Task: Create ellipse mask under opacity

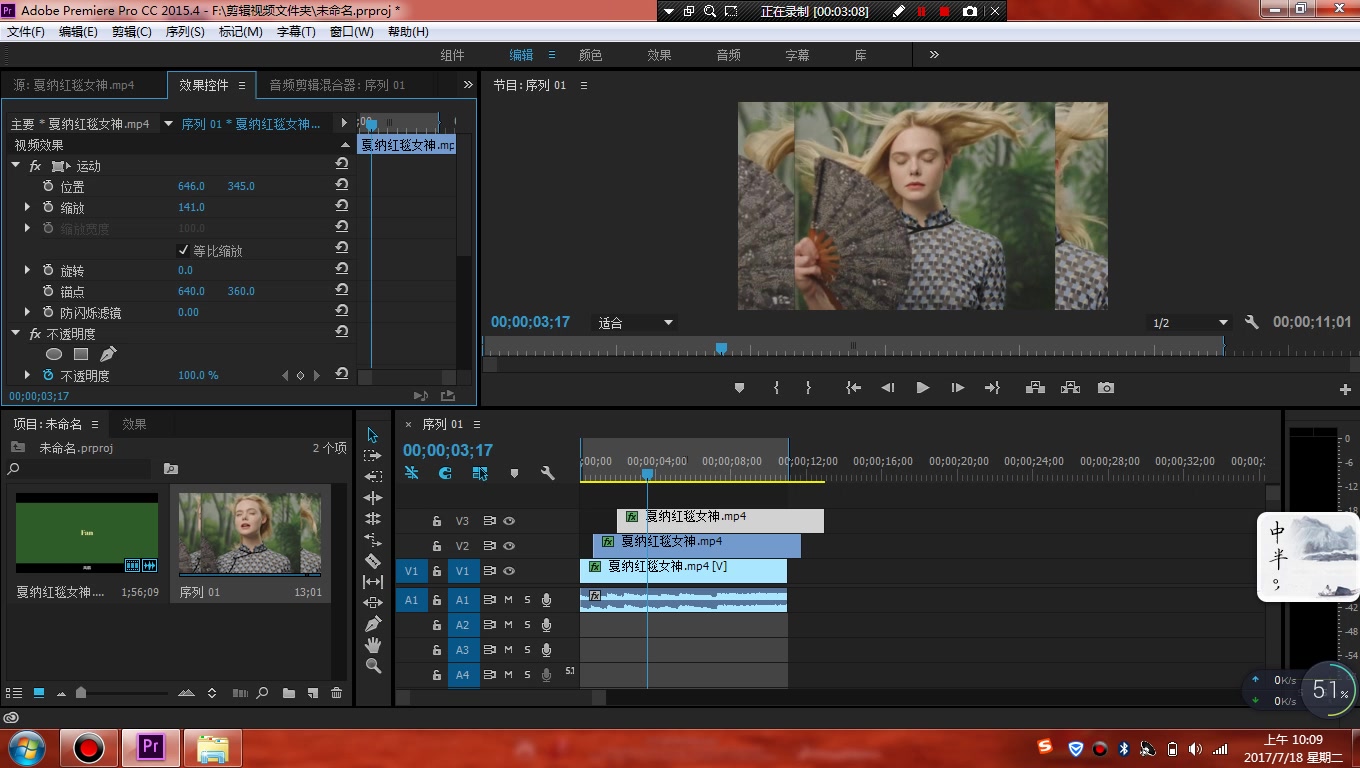Action: [x=54, y=354]
